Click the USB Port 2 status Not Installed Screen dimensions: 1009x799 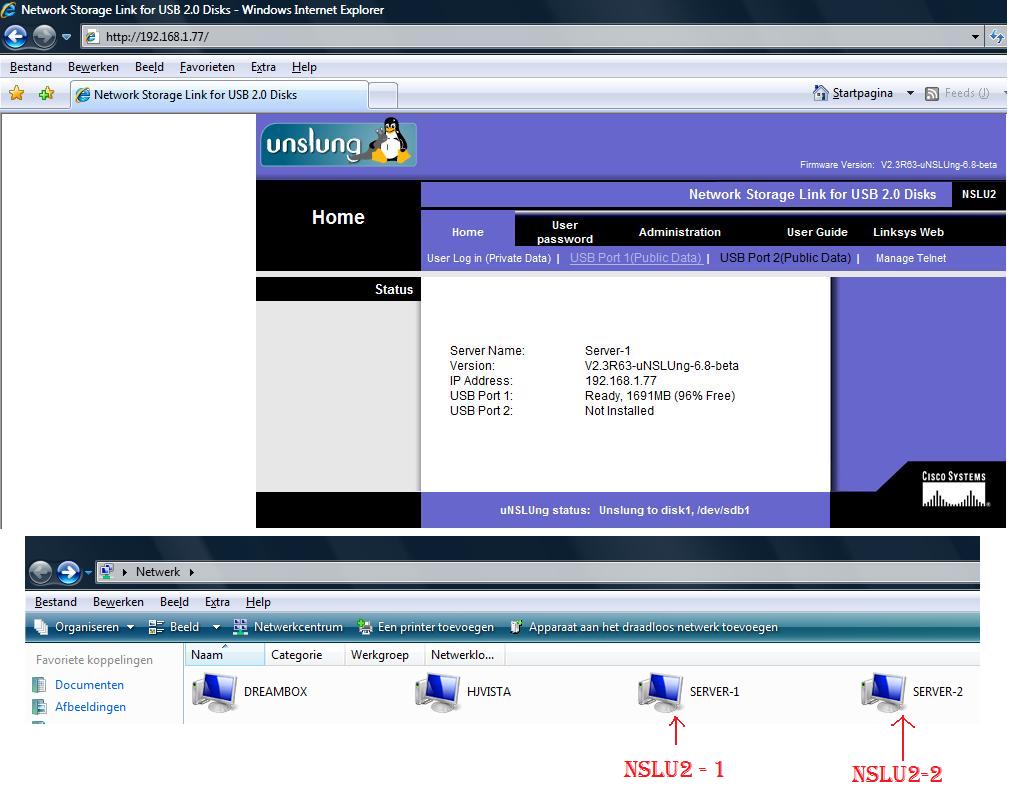tap(619, 410)
